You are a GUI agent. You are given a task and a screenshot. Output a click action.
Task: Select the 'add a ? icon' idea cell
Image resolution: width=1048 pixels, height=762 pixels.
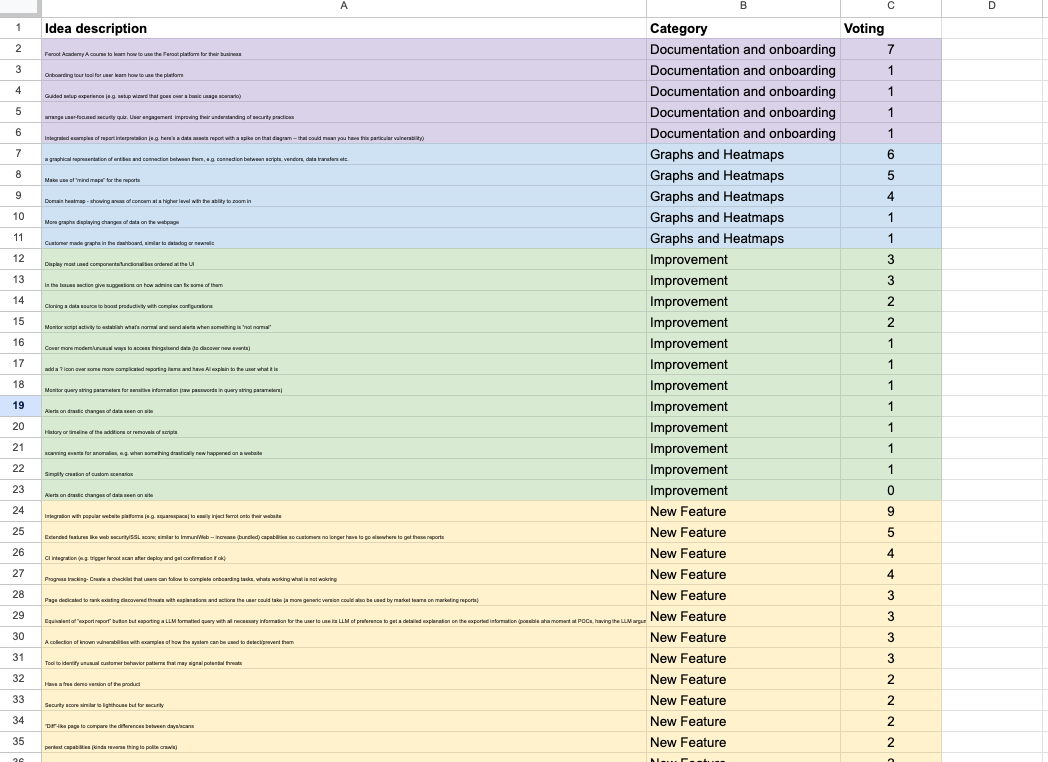coord(344,364)
